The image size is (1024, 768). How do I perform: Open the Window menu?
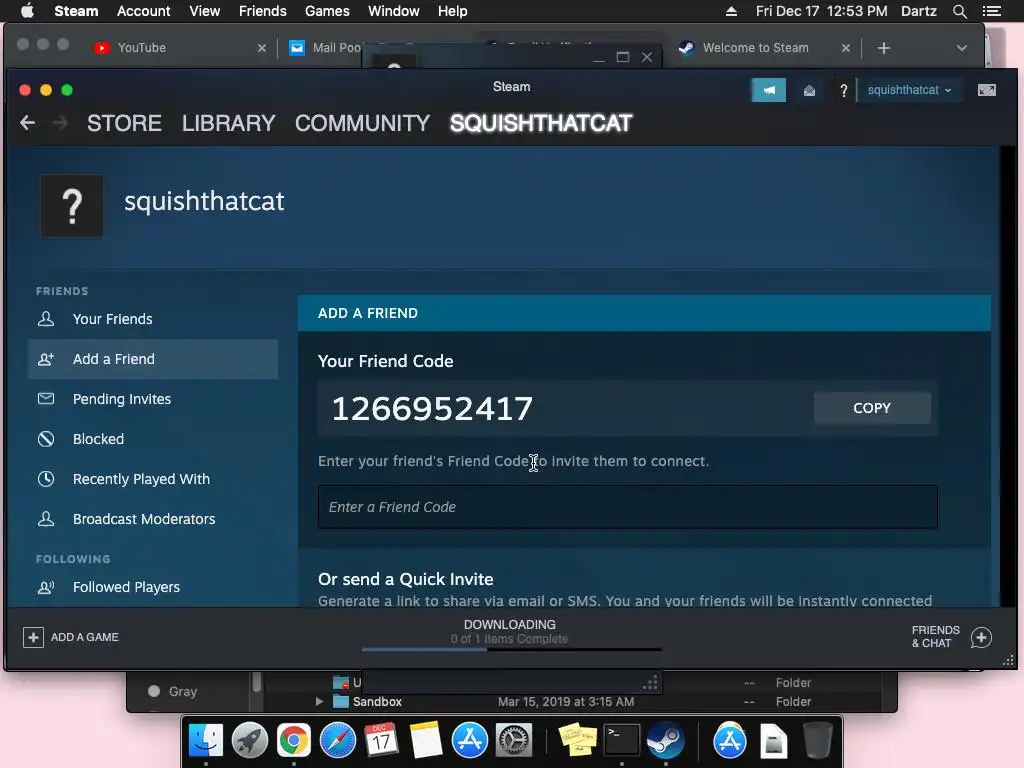[x=393, y=11]
